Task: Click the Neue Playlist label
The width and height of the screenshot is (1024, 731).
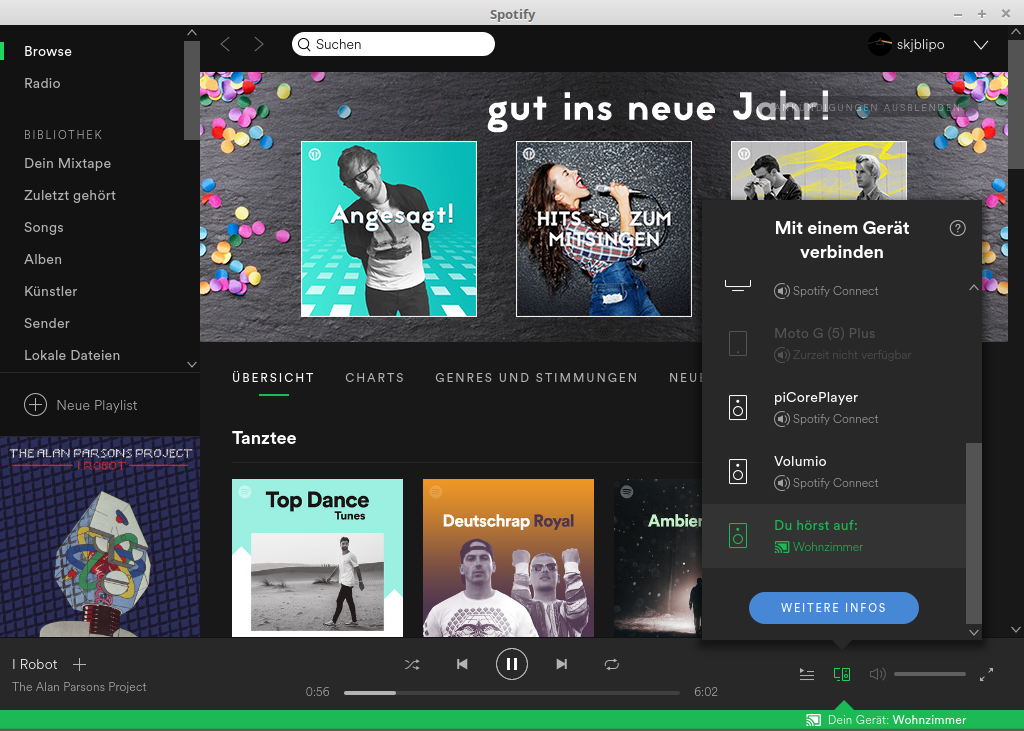Action: pyautogui.click(x=97, y=406)
